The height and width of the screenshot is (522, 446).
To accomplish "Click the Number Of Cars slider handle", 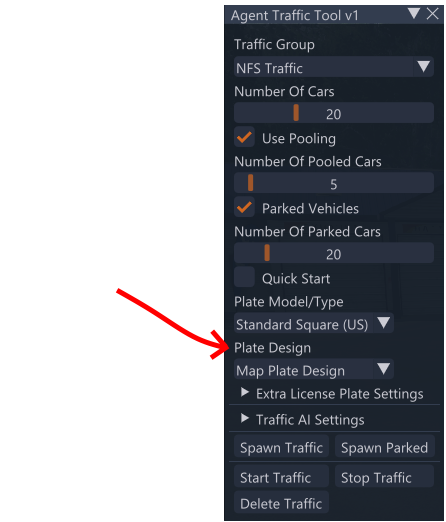I will click(x=296, y=113).
